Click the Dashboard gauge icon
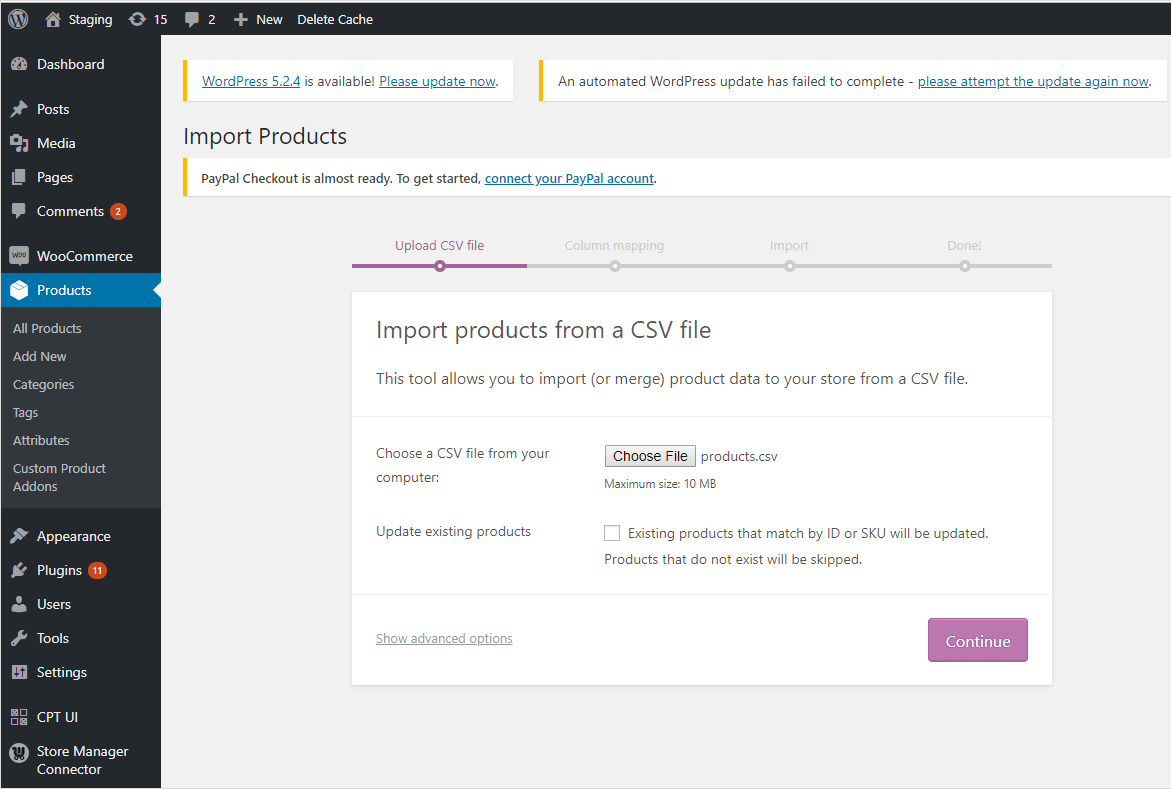Viewport: 1171px width, 789px height. [x=19, y=64]
